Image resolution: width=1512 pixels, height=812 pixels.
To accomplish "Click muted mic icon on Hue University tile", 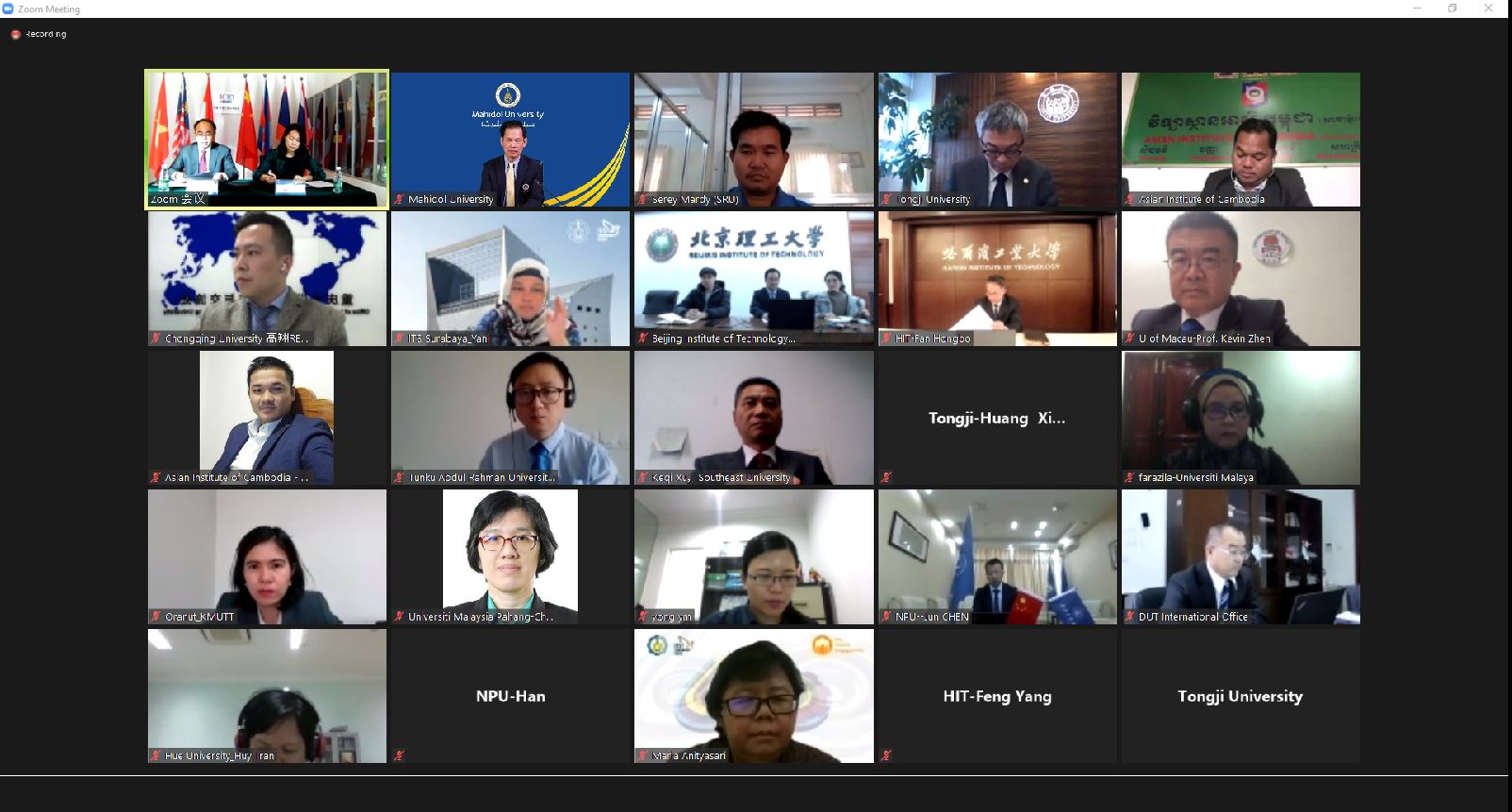I will (x=156, y=755).
